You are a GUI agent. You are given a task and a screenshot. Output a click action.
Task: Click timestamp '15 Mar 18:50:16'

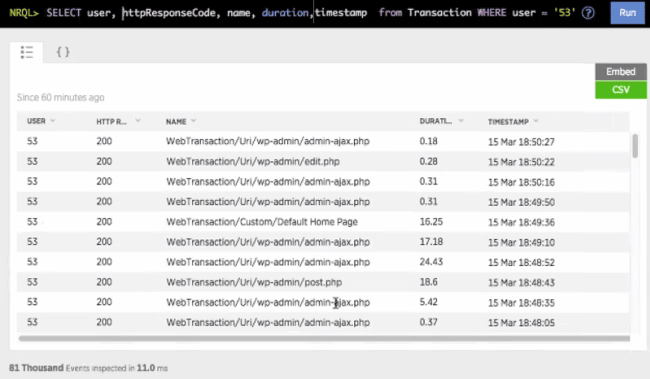pyautogui.click(x=521, y=182)
